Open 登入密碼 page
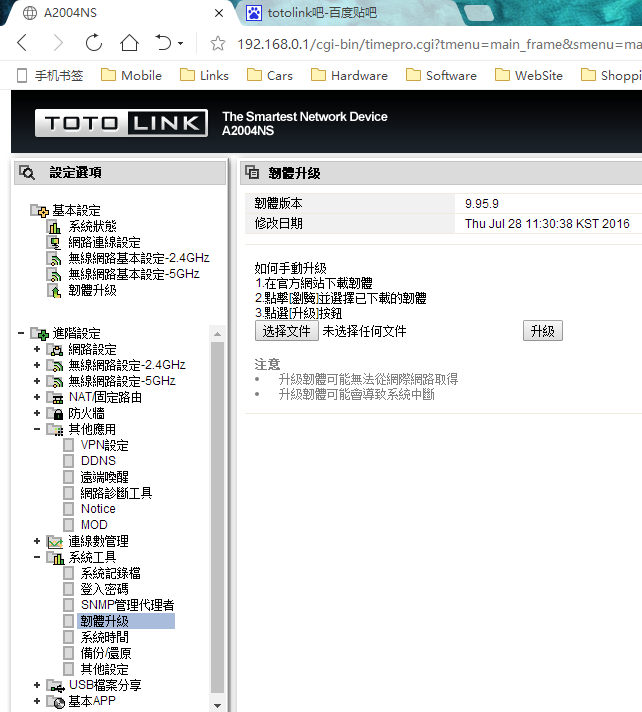642x712 pixels. pyautogui.click(x=105, y=589)
